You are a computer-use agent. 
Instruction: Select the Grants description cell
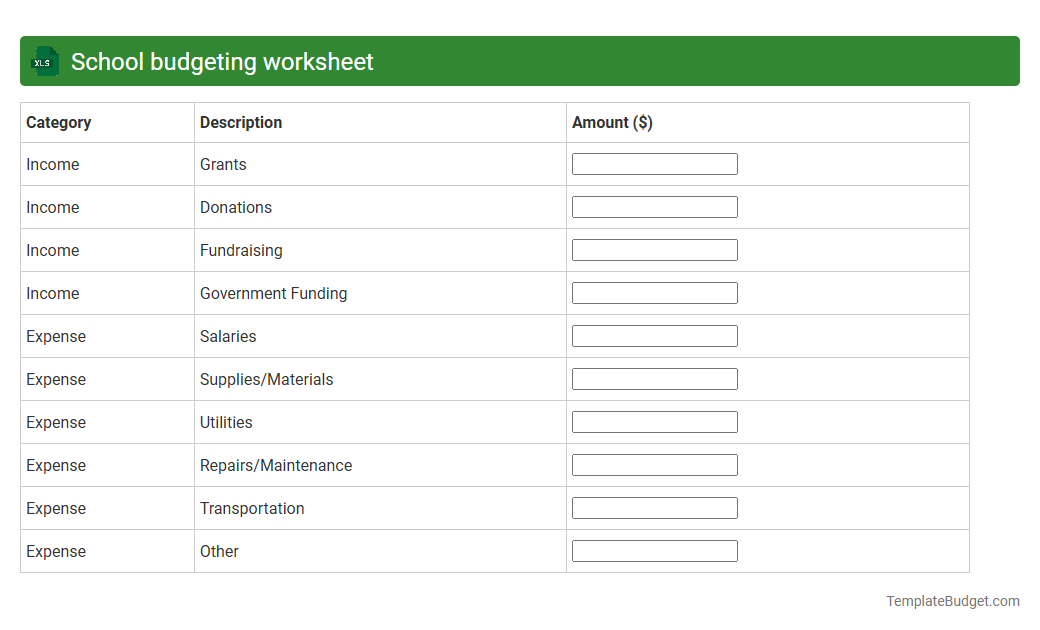224,164
